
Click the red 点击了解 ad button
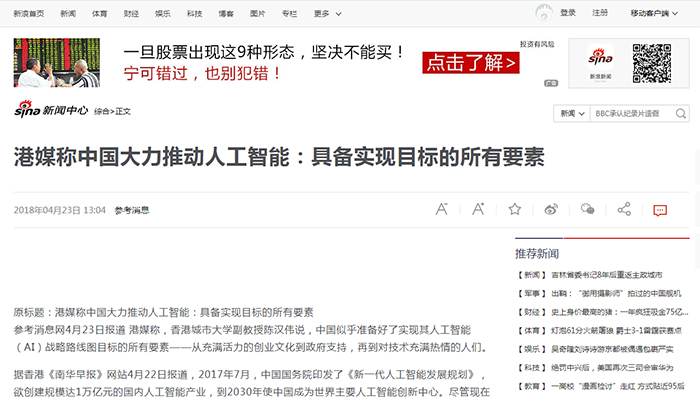click(471, 62)
